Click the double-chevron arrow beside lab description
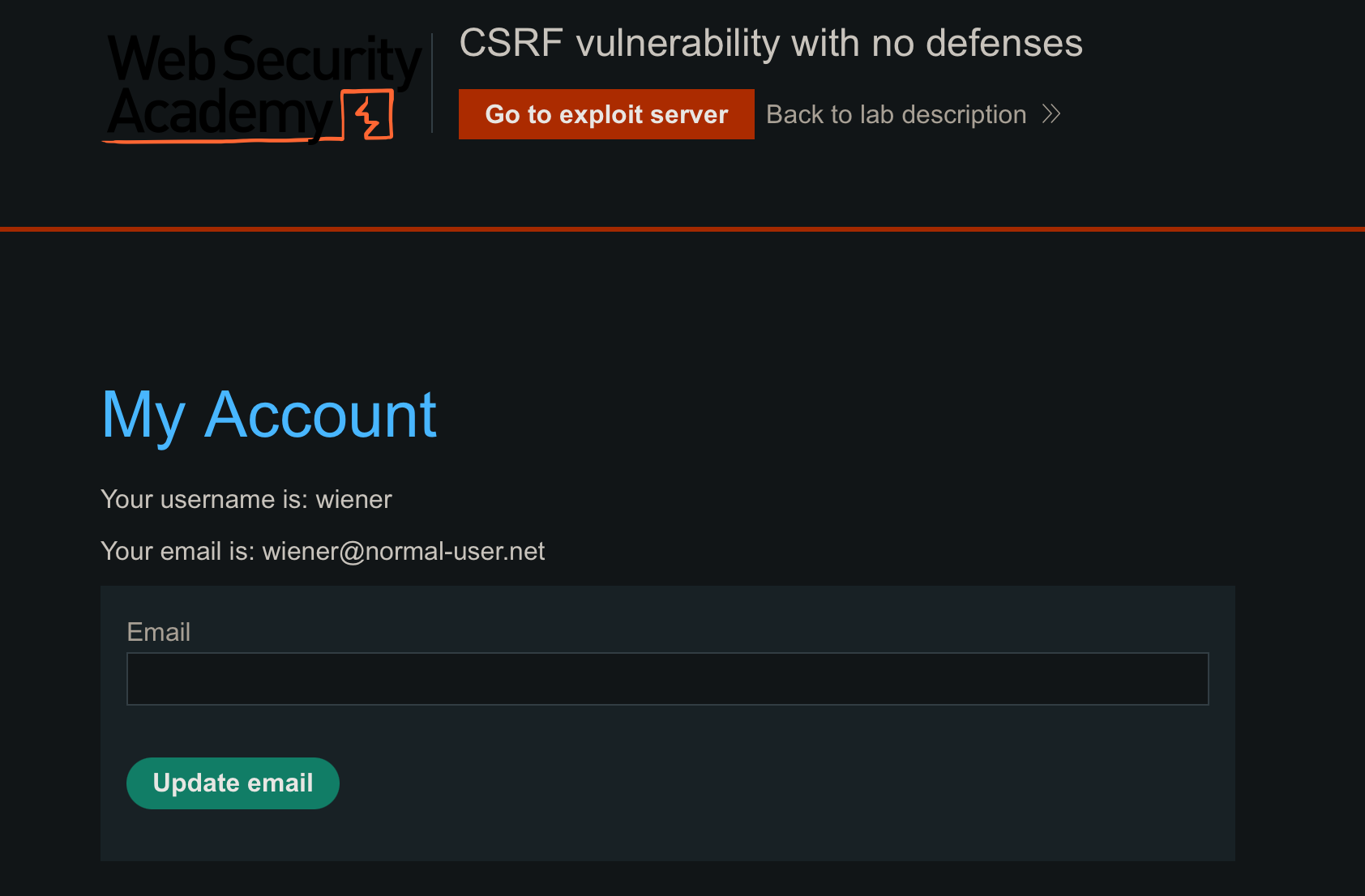The image size is (1365, 896). click(x=1051, y=114)
